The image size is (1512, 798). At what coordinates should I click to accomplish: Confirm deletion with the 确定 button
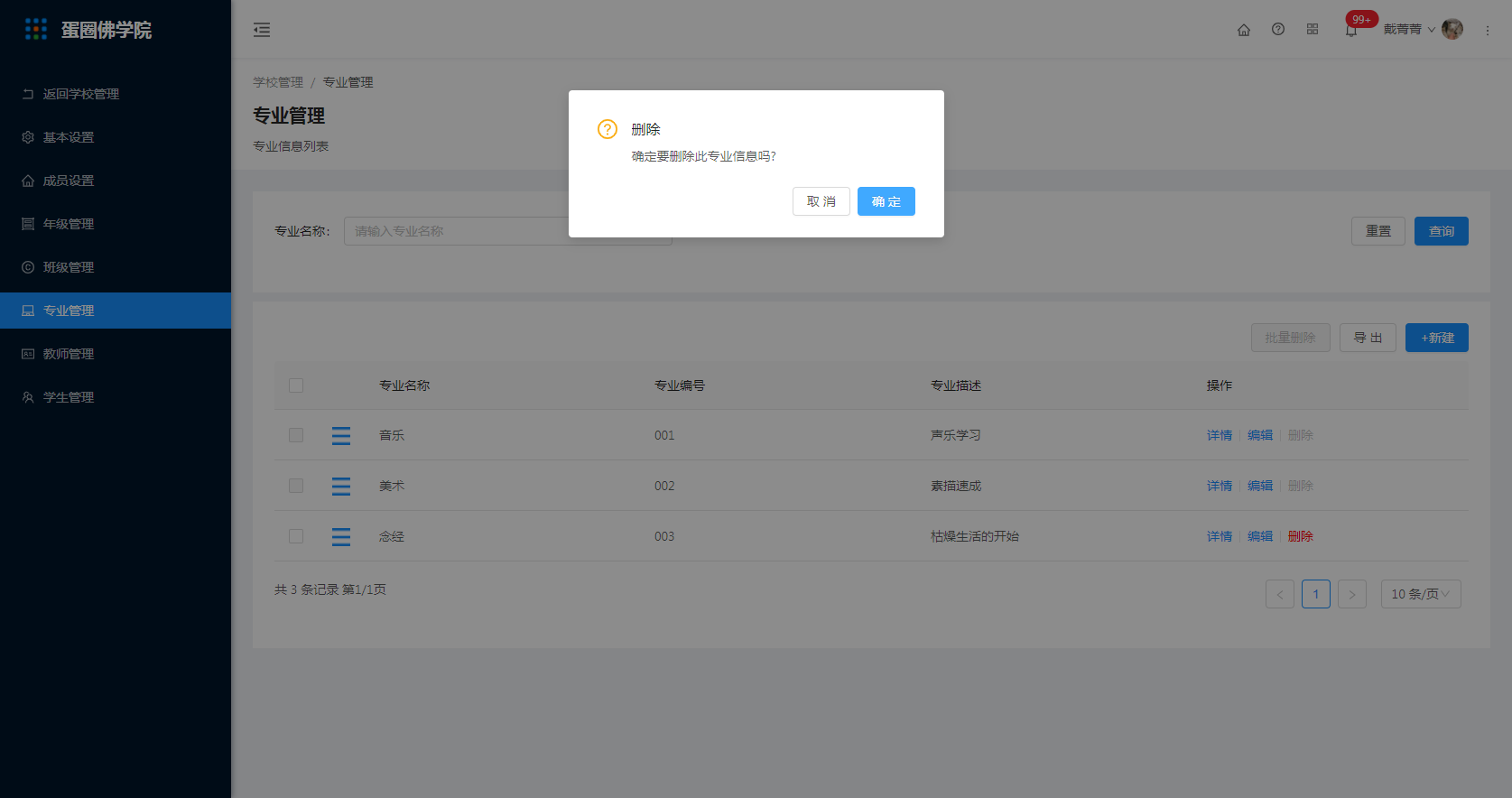pyautogui.click(x=886, y=201)
